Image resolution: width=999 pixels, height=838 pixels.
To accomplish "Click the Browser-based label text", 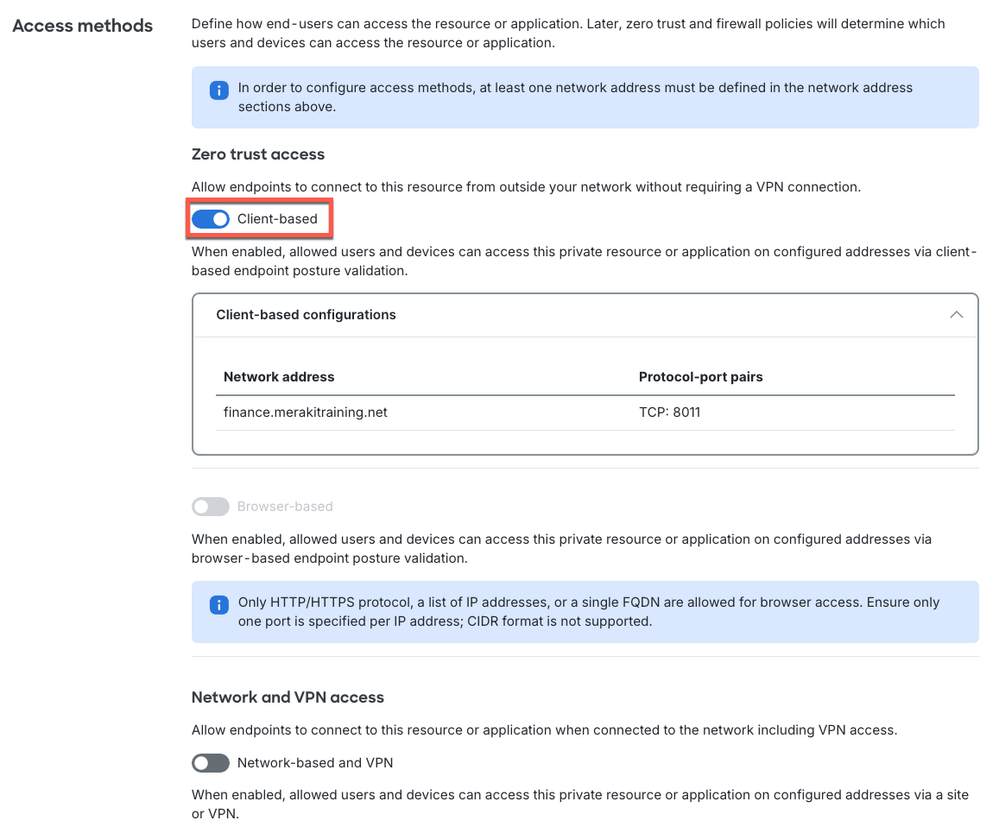I will [285, 507].
